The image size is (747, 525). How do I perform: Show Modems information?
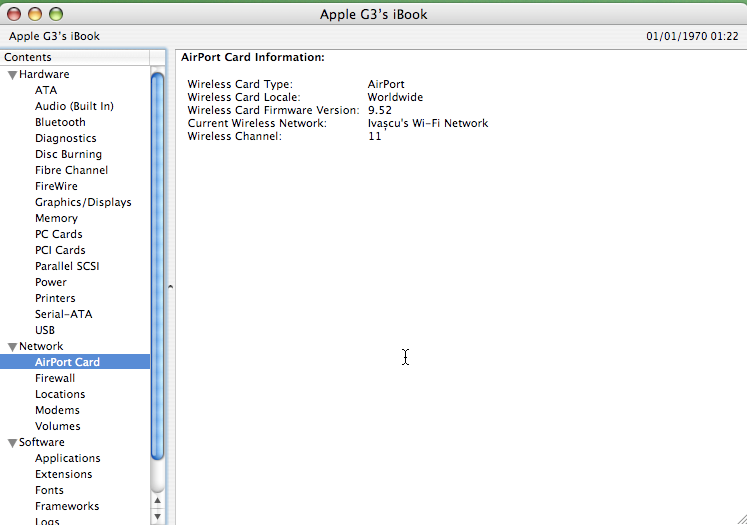57,410
